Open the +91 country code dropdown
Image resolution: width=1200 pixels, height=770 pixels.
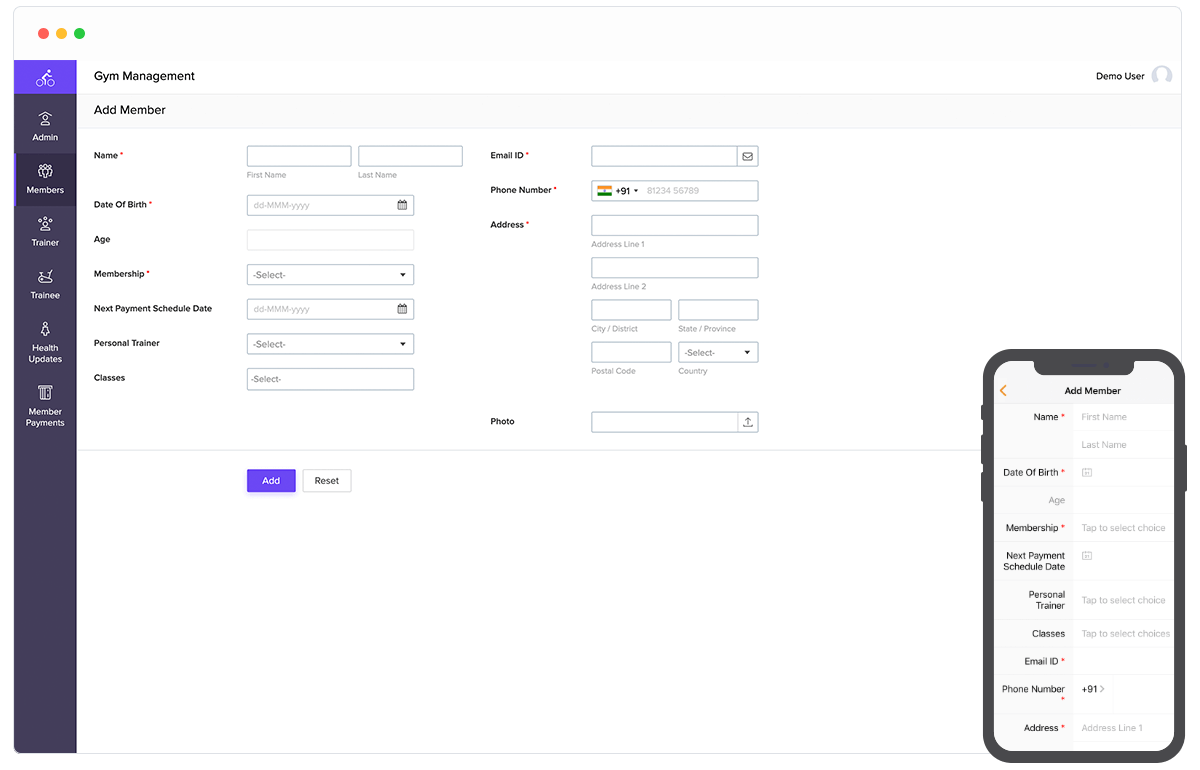pos(627,190)
